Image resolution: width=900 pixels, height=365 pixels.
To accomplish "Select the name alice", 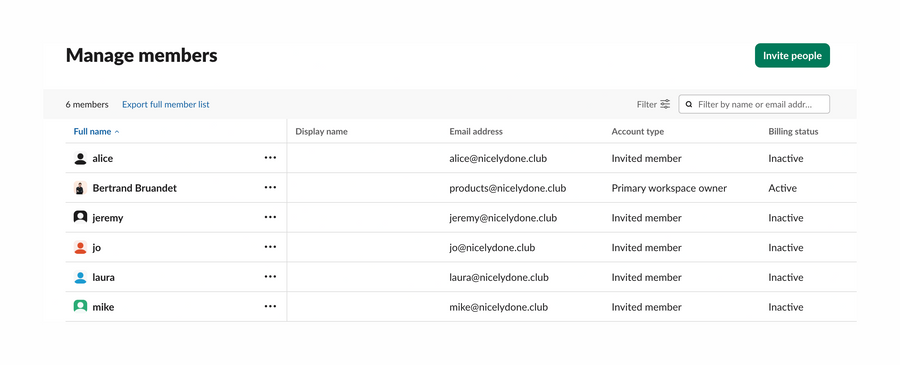I will click(103, 158).
